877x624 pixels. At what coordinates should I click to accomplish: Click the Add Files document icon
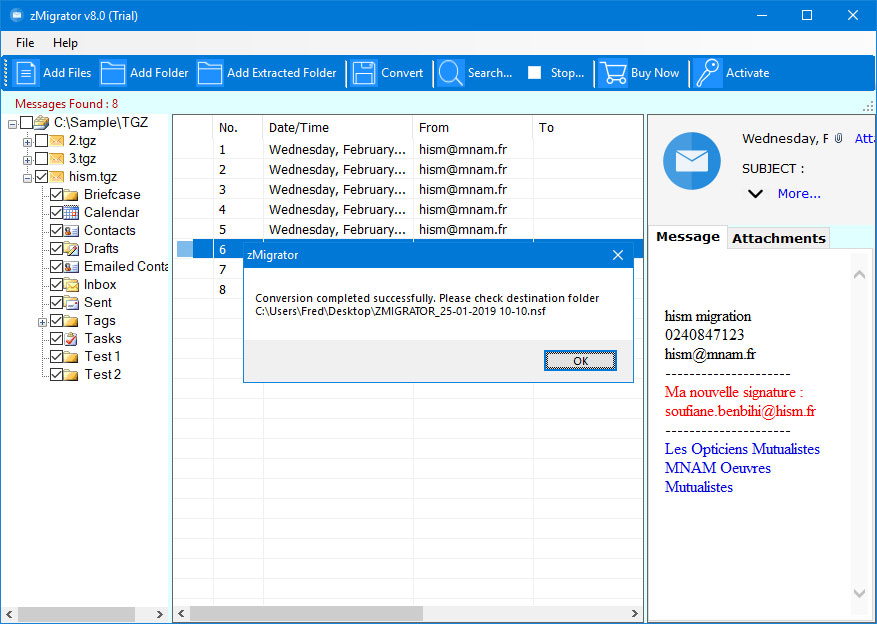point(26,73)
